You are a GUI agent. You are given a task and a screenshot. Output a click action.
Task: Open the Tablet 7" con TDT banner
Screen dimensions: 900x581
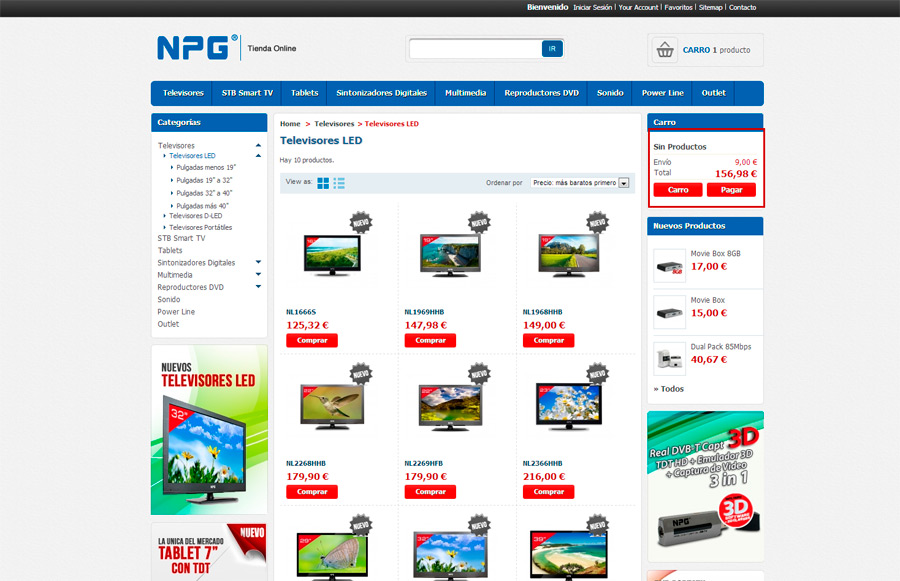coord(209,552)
